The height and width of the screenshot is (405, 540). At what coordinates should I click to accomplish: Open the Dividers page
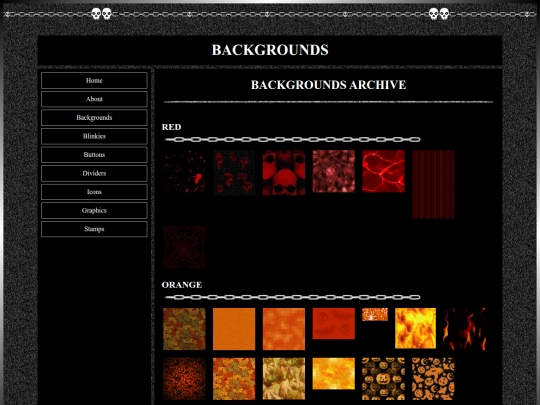point(94,174)
